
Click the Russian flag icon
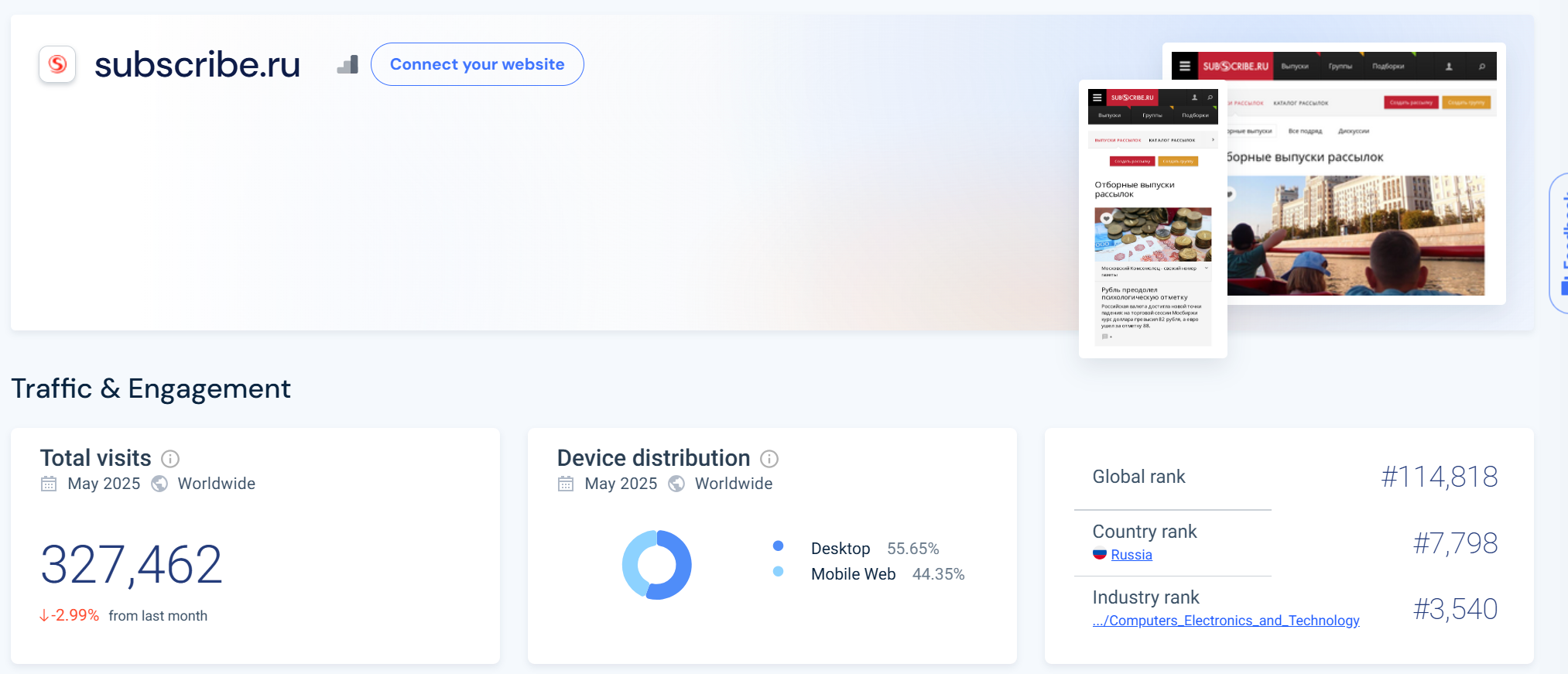(1100, 554)
